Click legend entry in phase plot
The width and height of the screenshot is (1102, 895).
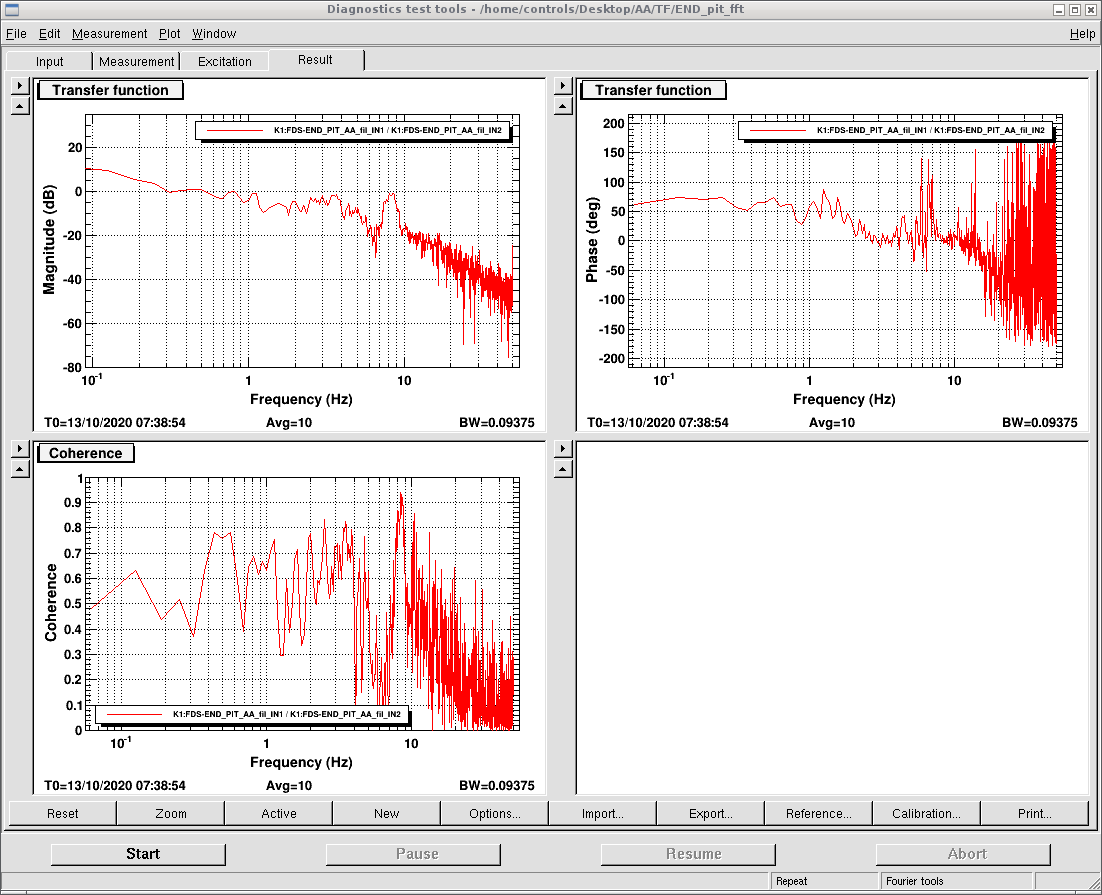point(895,130)
